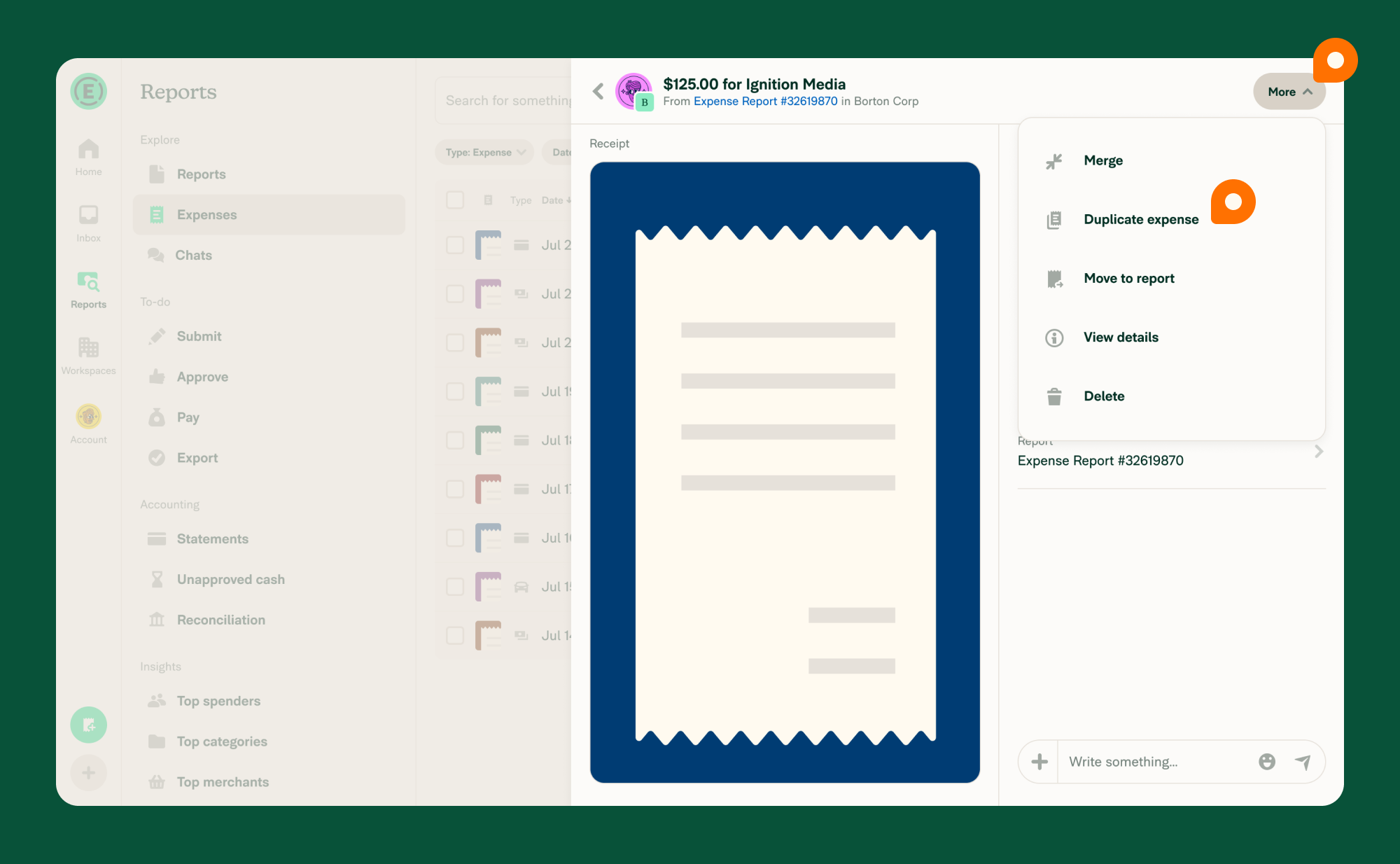Open Home from the sidebar icon
Viewport: 1400px width, 864px height.
[88, 151]
